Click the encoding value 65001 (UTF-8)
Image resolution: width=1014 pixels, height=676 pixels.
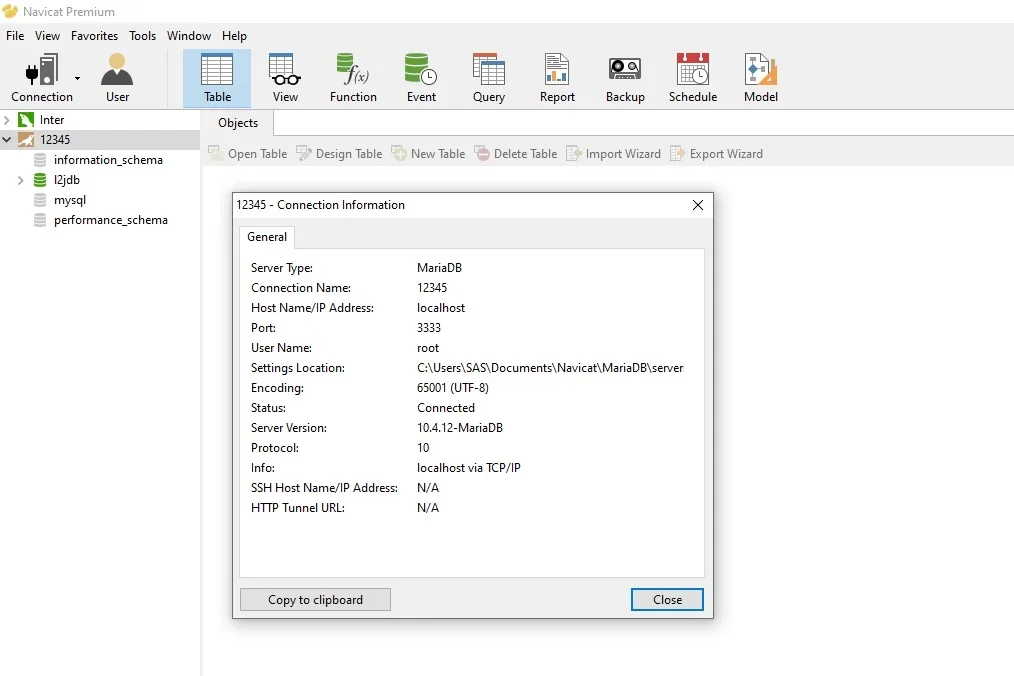click(453, 388)
